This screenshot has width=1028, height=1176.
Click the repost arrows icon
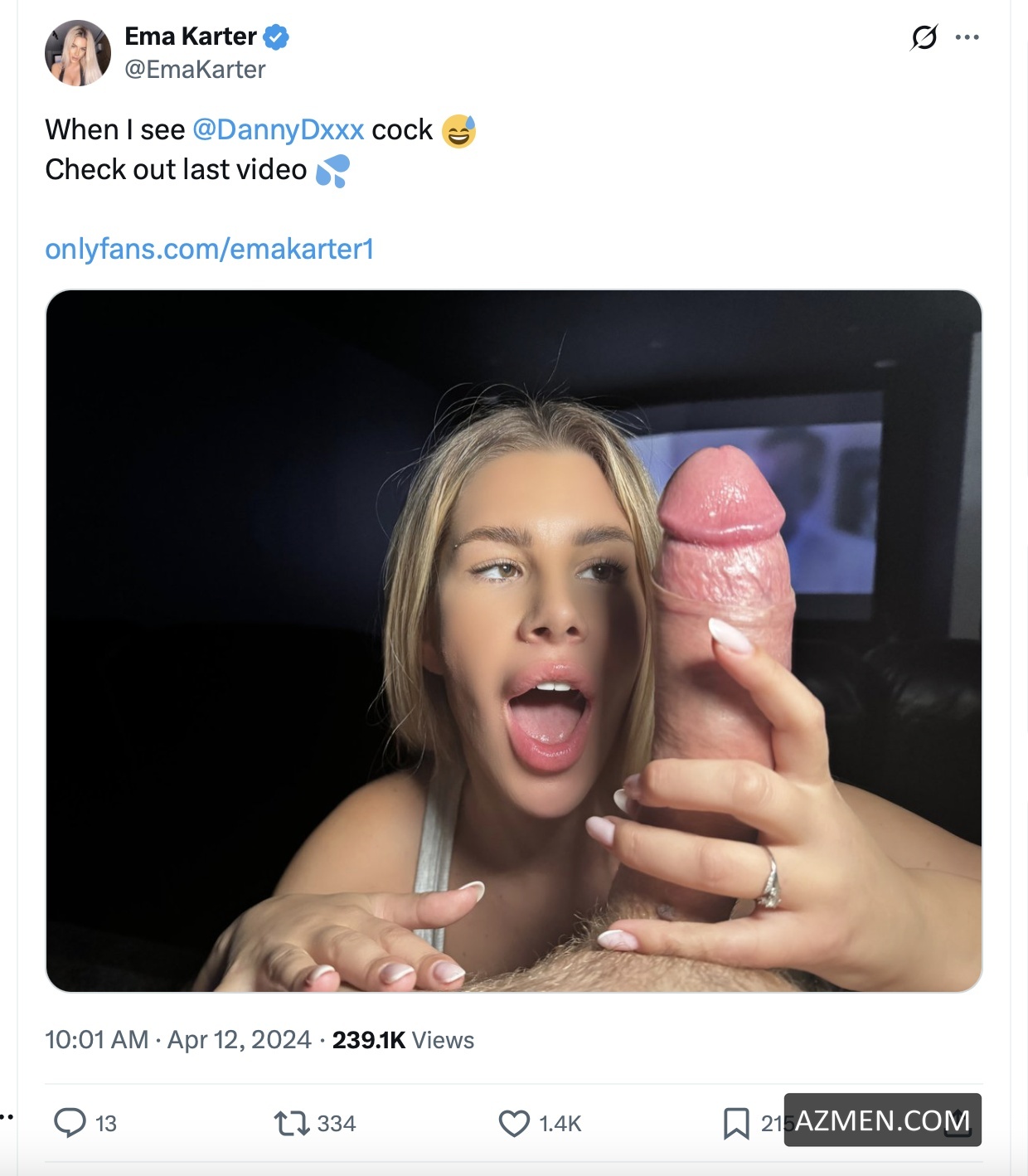coord(291,1123)
